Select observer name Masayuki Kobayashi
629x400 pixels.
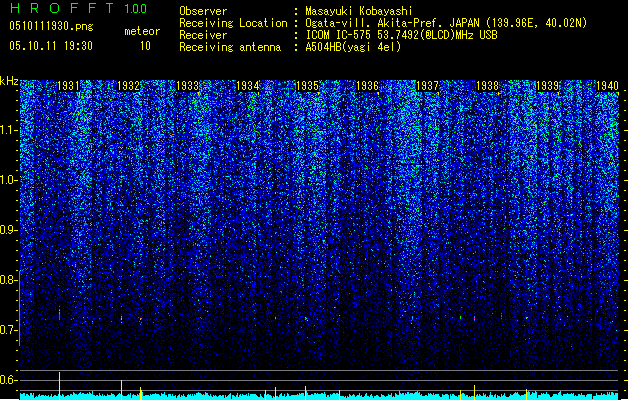pos(359,11)
